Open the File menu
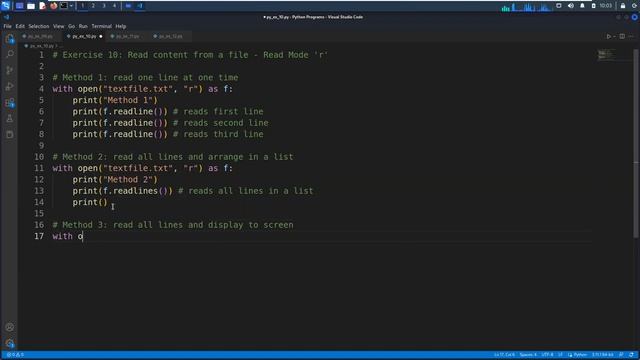640x360 pixels. click(7, 26)
